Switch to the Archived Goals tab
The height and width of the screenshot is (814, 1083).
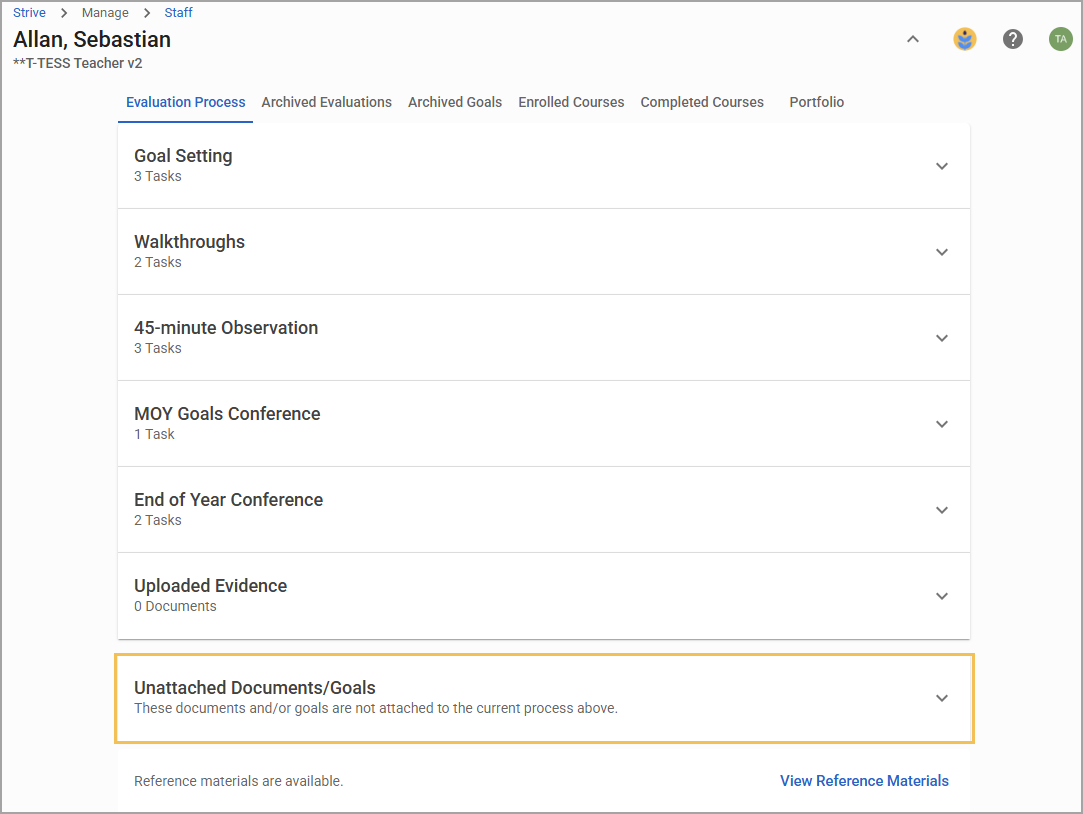454,102
